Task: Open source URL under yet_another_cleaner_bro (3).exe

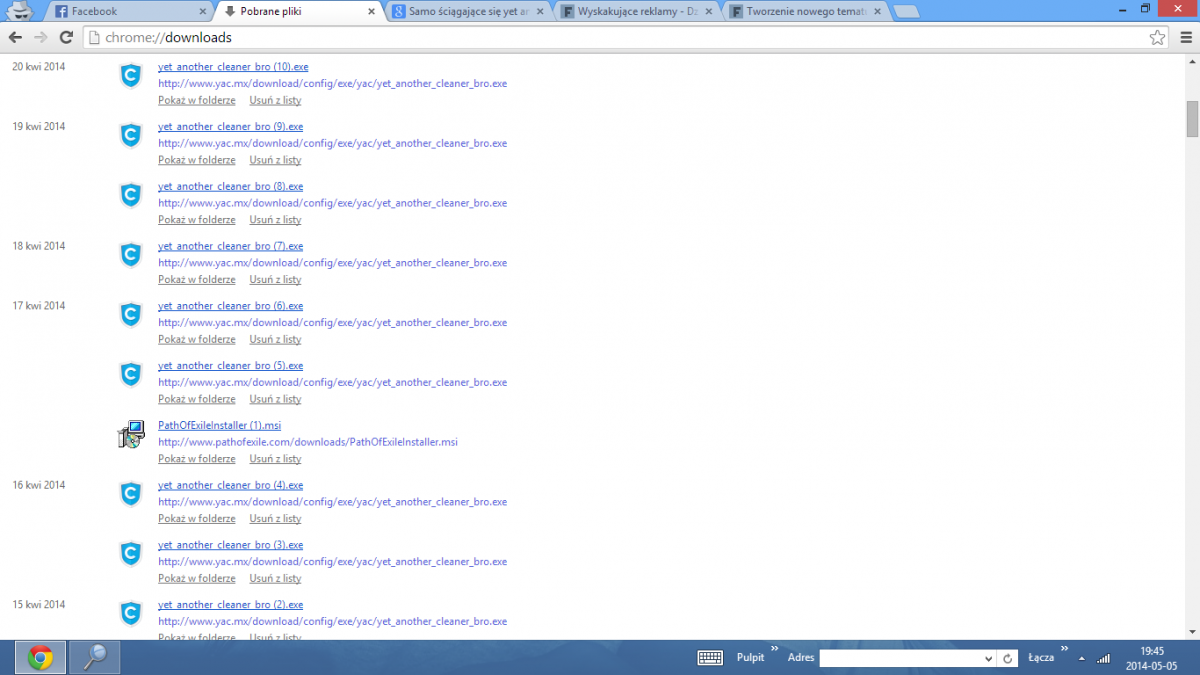Action: pos(332,562)
